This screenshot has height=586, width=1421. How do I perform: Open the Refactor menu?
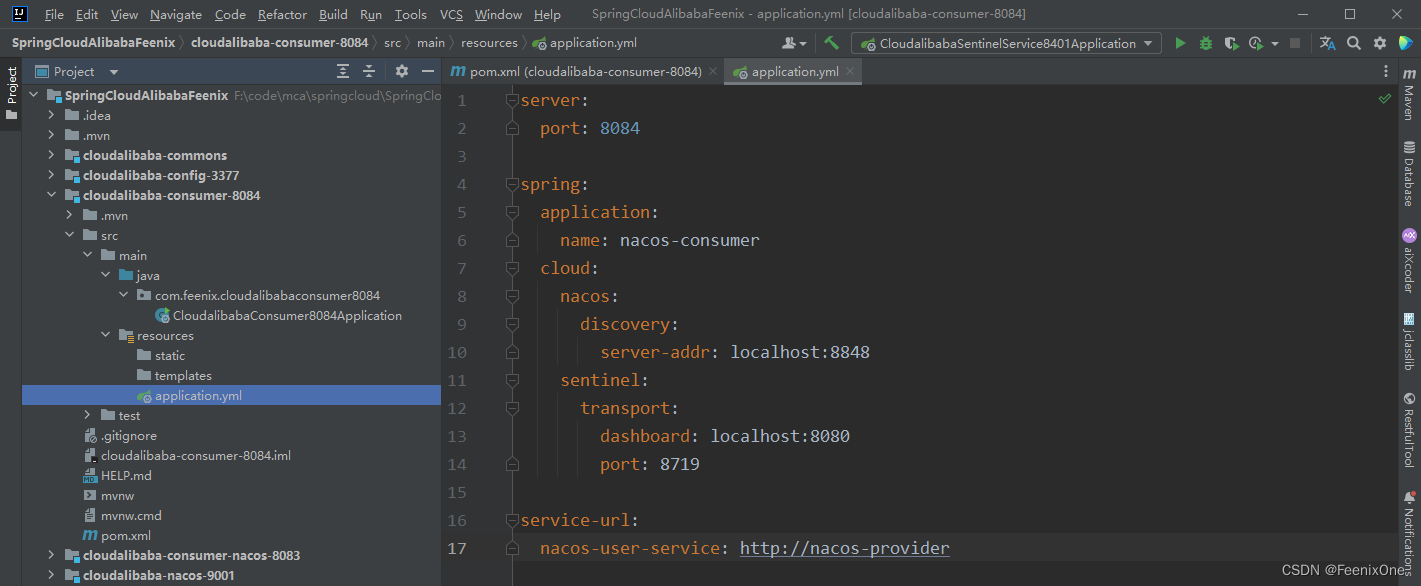(x=282, y=14)
